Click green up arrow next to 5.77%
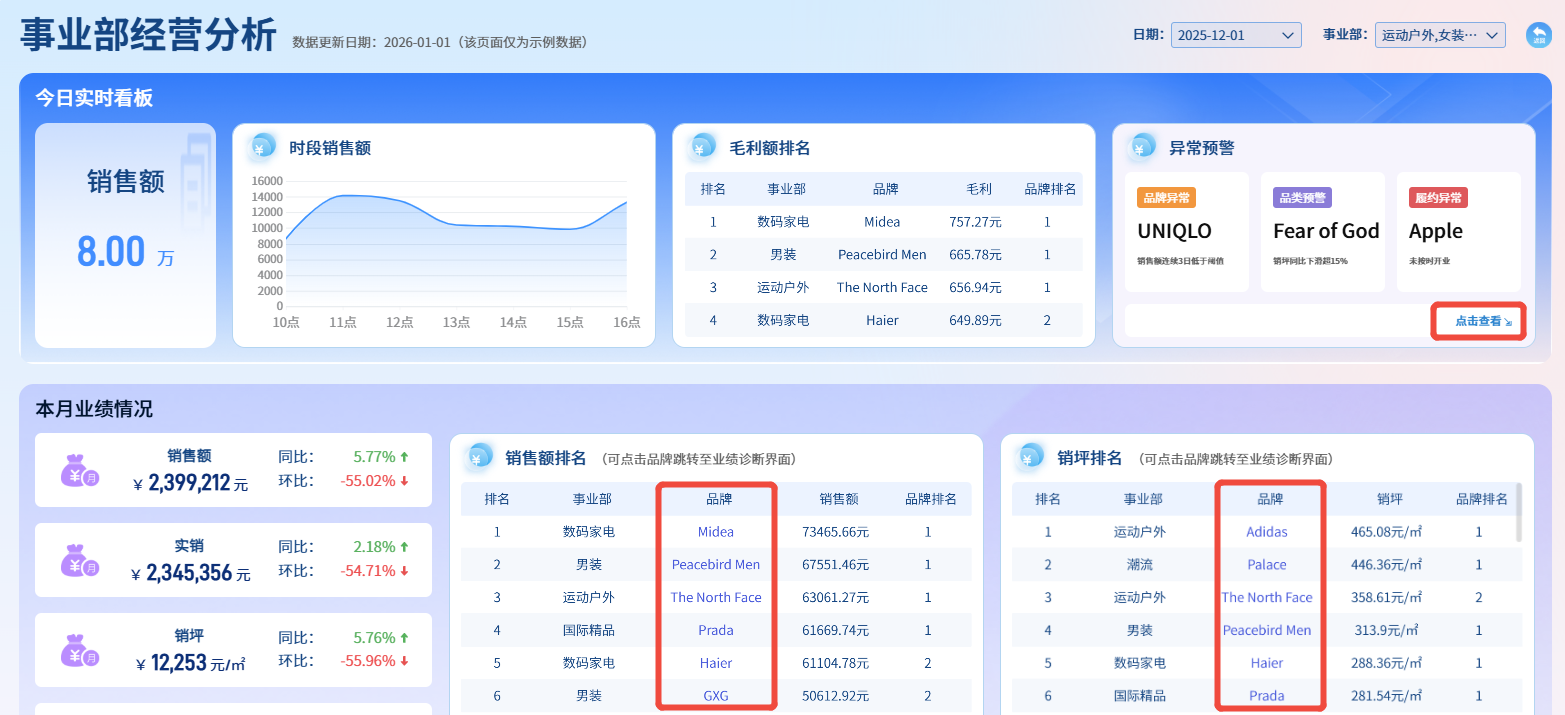This screenshot has height=715, width=1565. coord(404,457)
